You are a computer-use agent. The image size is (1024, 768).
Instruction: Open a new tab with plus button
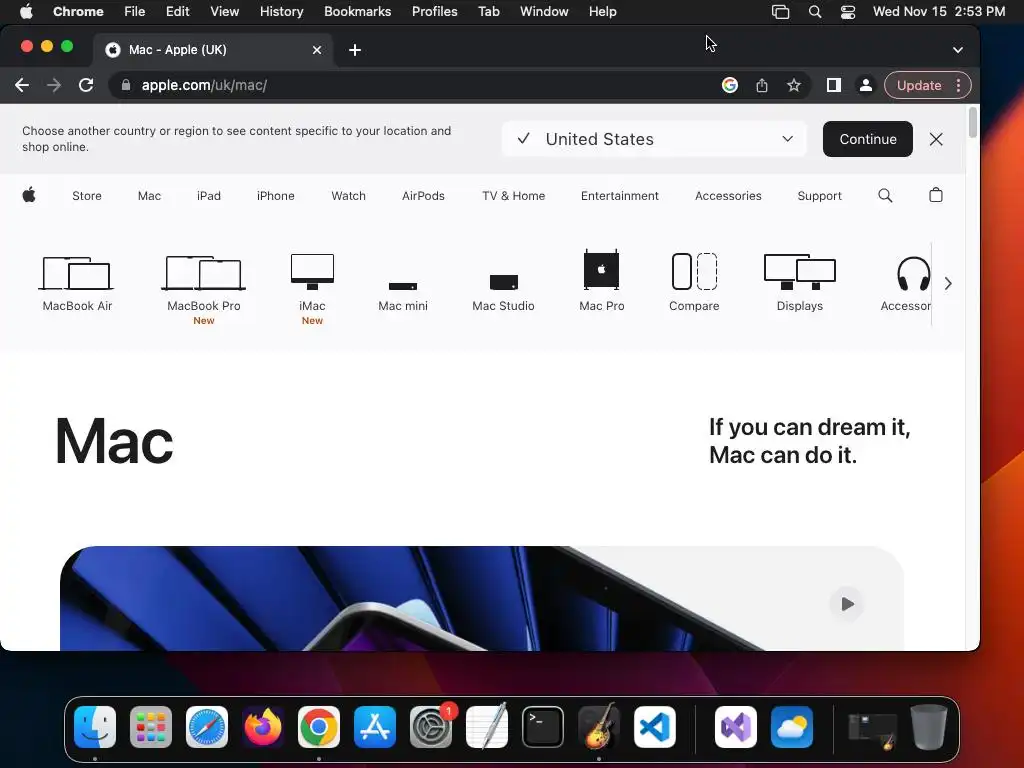[355, 50]
